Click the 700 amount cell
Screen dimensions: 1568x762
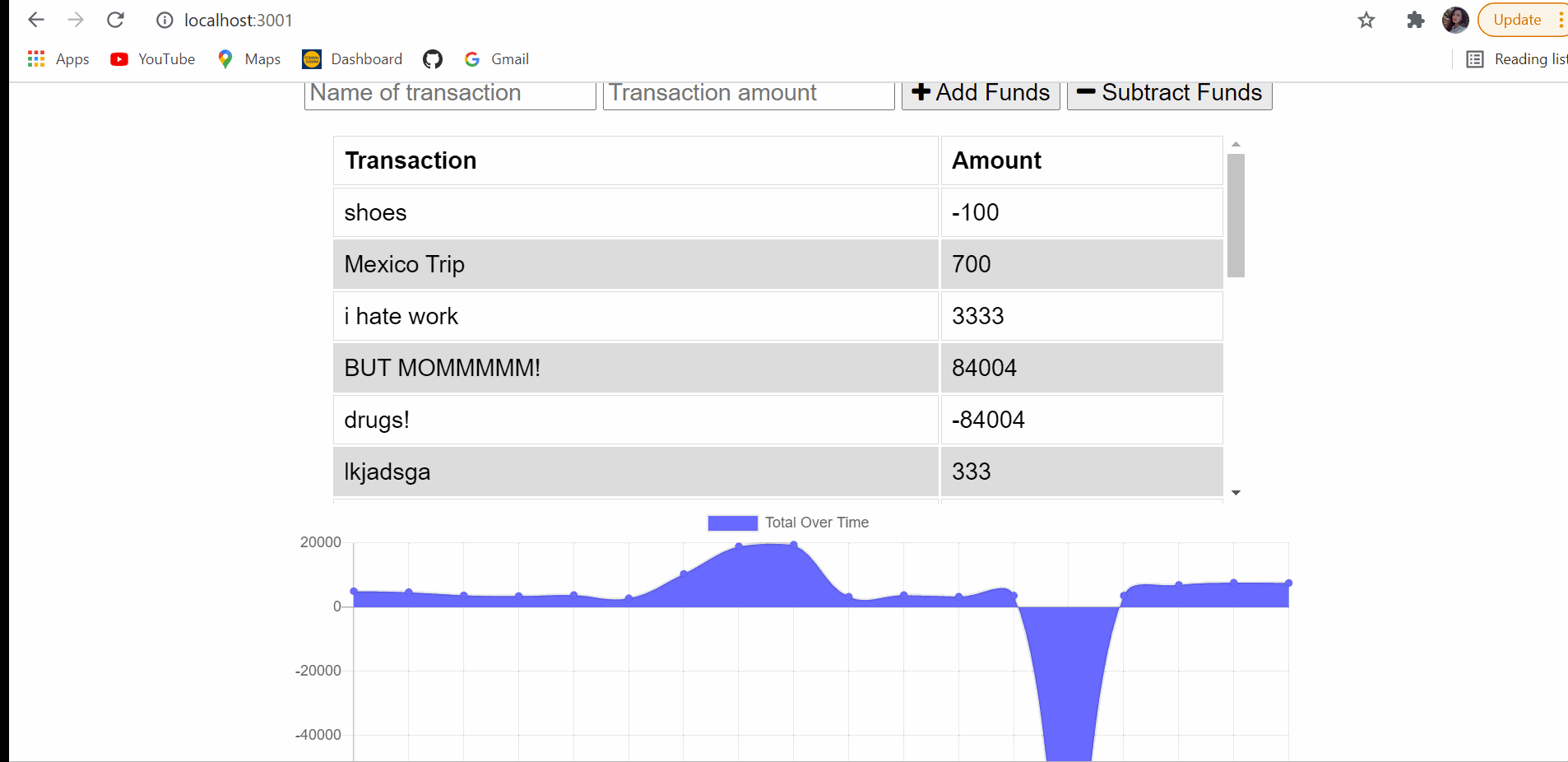pyautogui.click(x=1082, y=264)
